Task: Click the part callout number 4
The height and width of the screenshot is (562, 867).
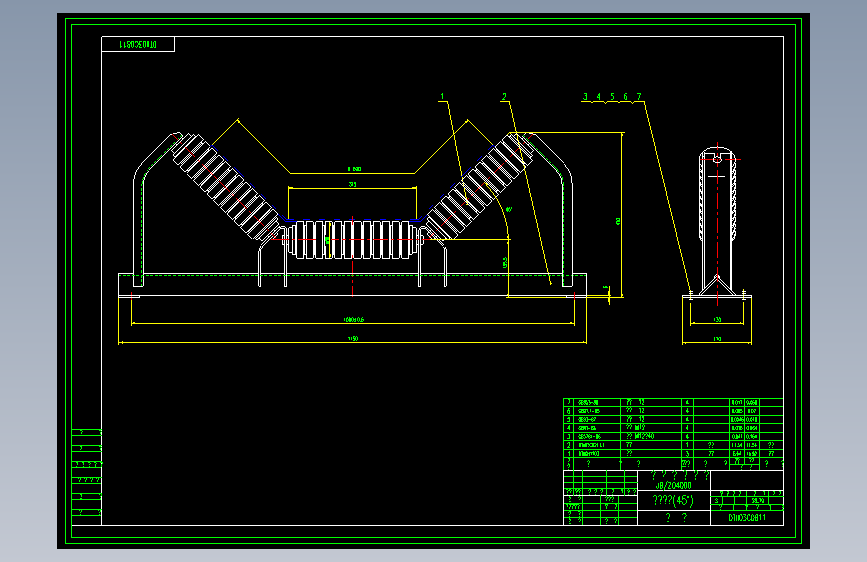Action: point(598,96)
